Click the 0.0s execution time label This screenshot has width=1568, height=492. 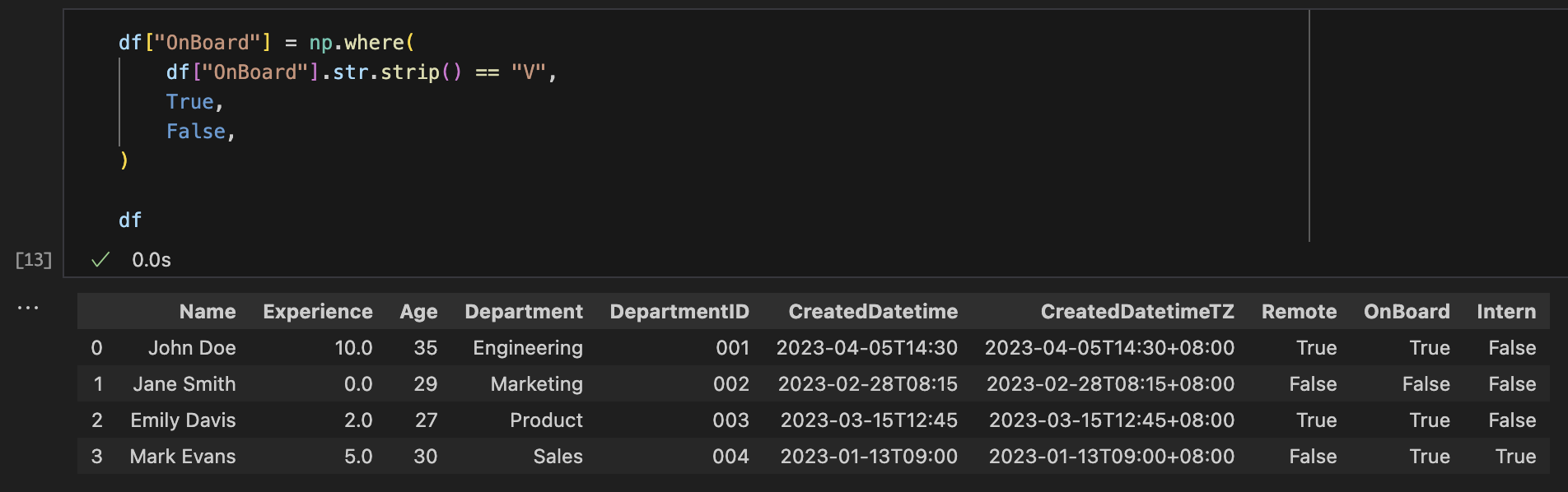152,260
